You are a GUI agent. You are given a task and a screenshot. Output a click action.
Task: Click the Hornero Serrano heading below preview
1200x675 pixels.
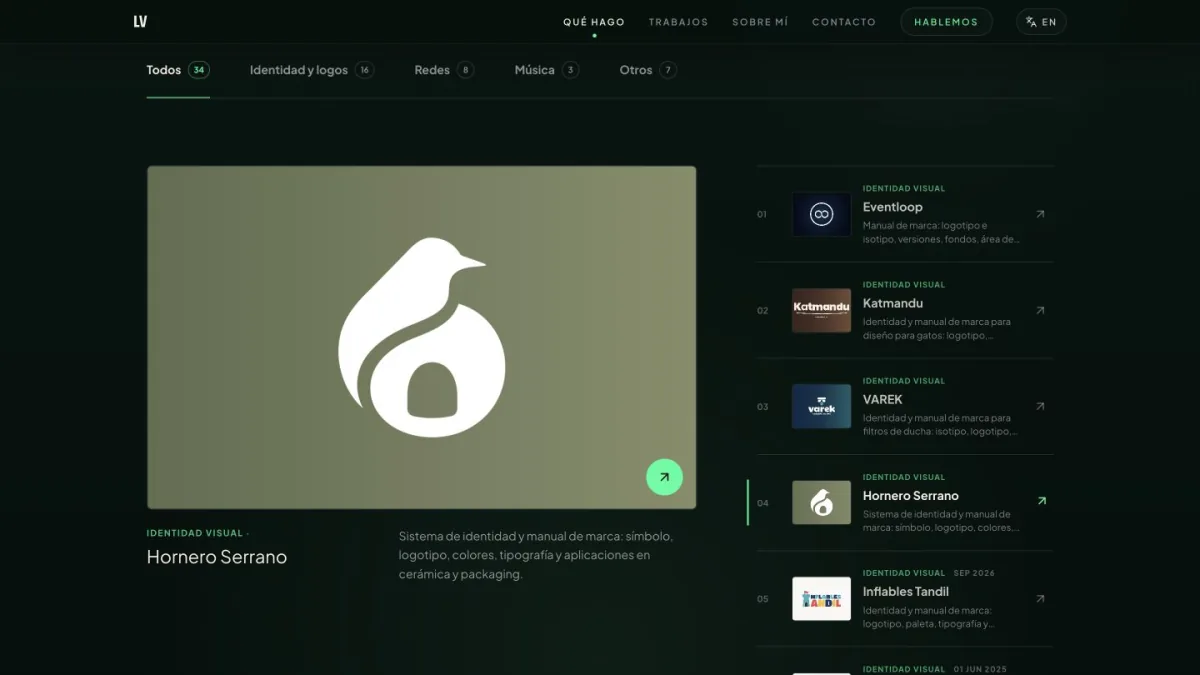217,557
